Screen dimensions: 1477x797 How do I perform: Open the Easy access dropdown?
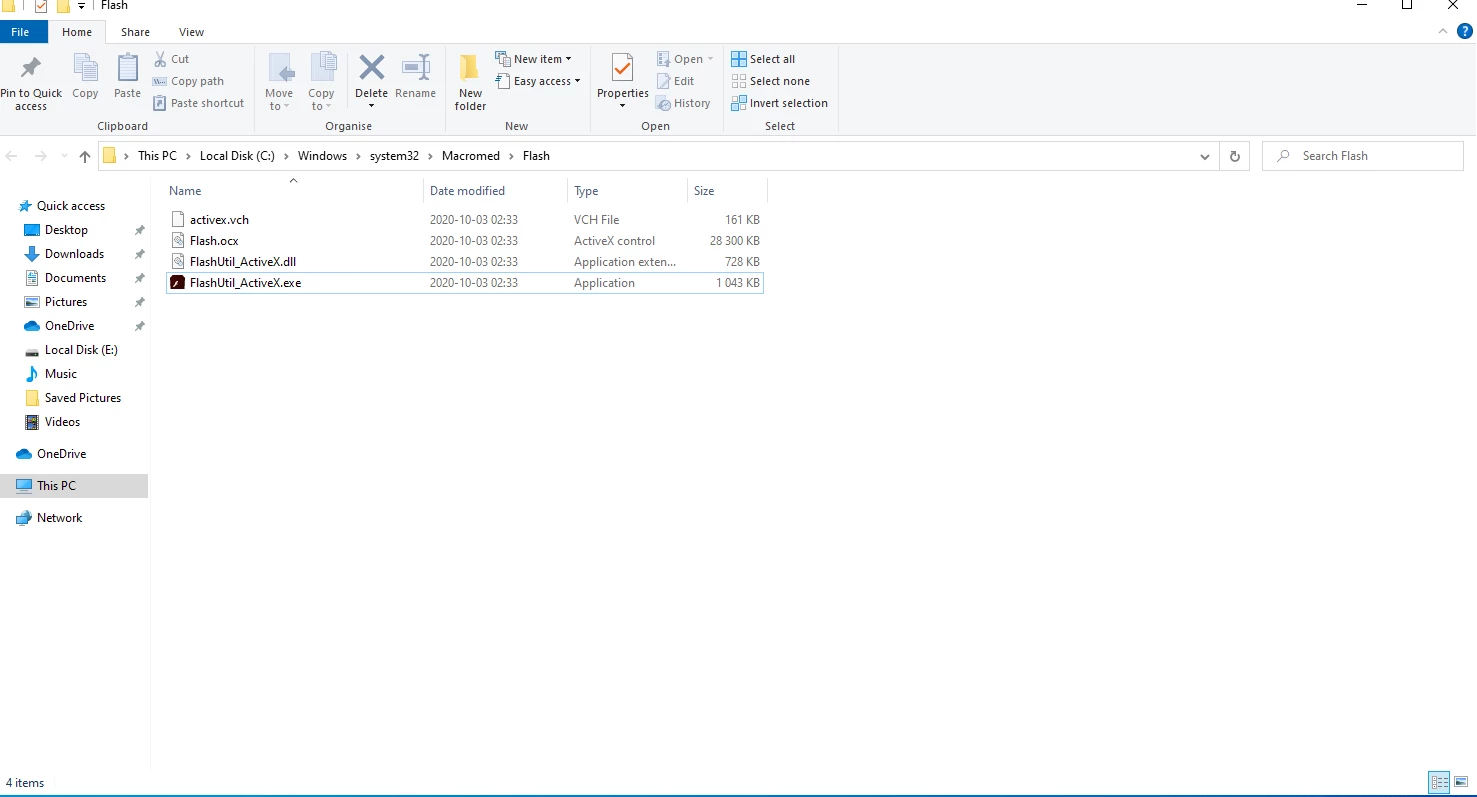(x=537, y=81)
